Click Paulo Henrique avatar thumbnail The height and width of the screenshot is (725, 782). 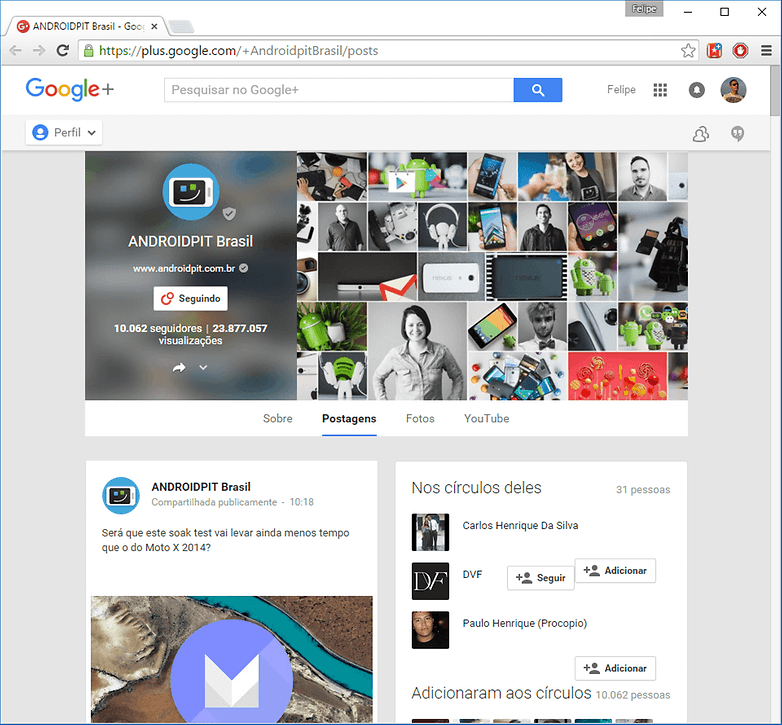[430, 630]
